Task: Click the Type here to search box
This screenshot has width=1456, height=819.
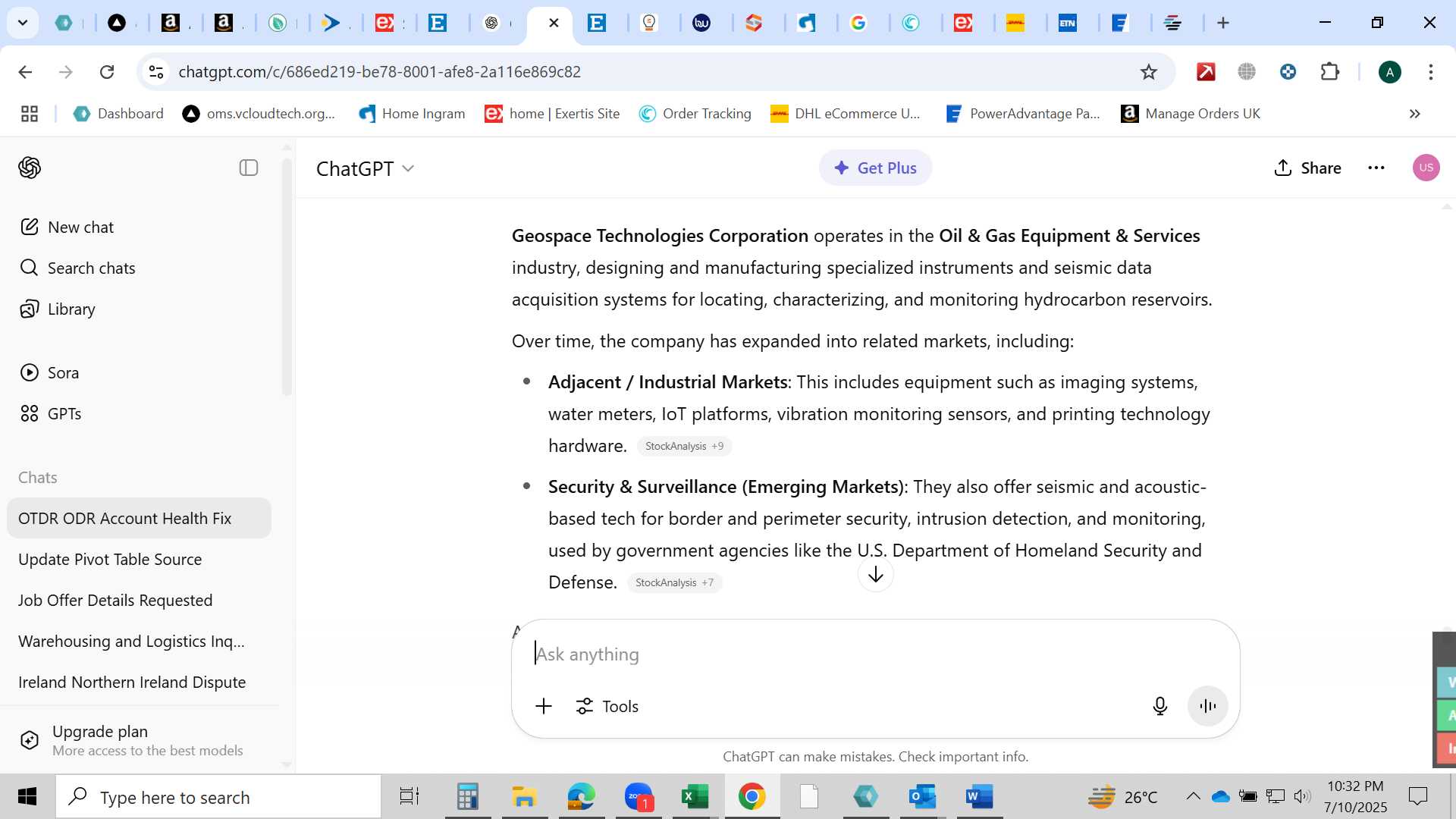Action: click(x=218, y=797)
